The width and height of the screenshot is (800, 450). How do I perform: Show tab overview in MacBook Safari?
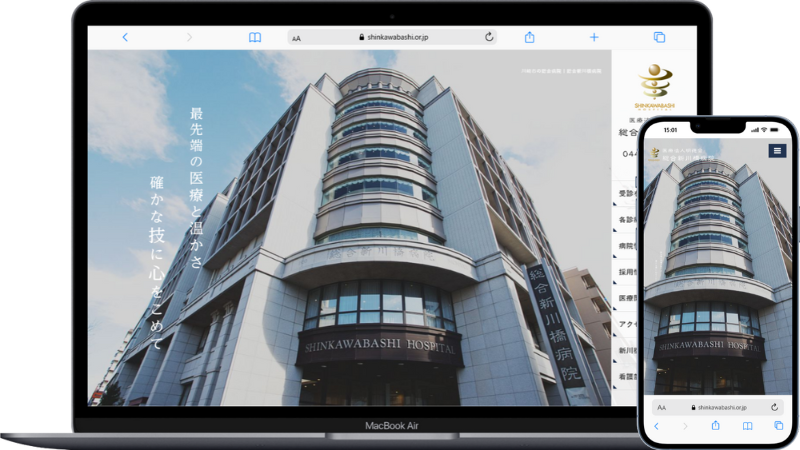[x=659, y=37]
